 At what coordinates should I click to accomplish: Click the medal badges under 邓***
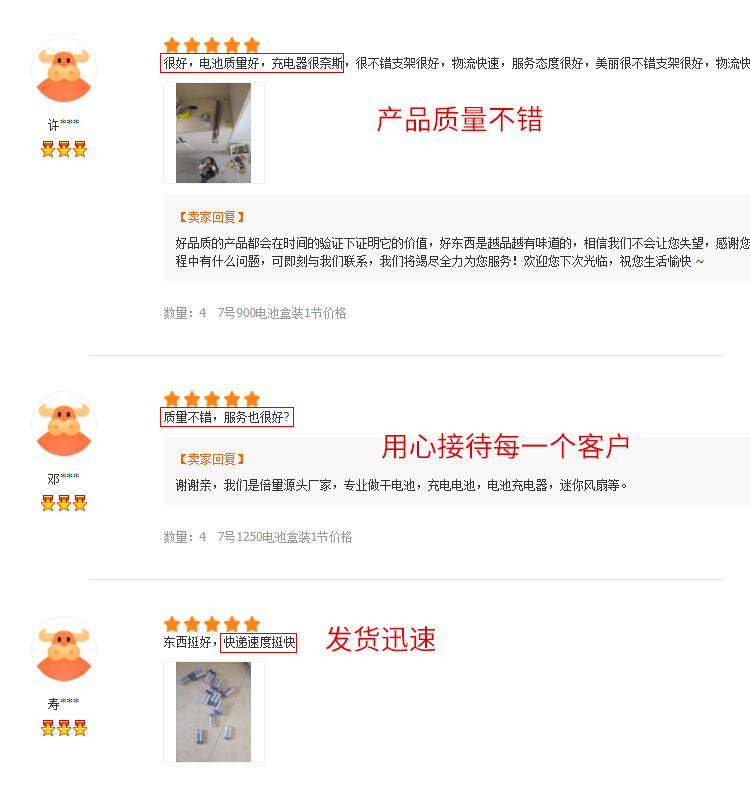click(x=64, y=503)
